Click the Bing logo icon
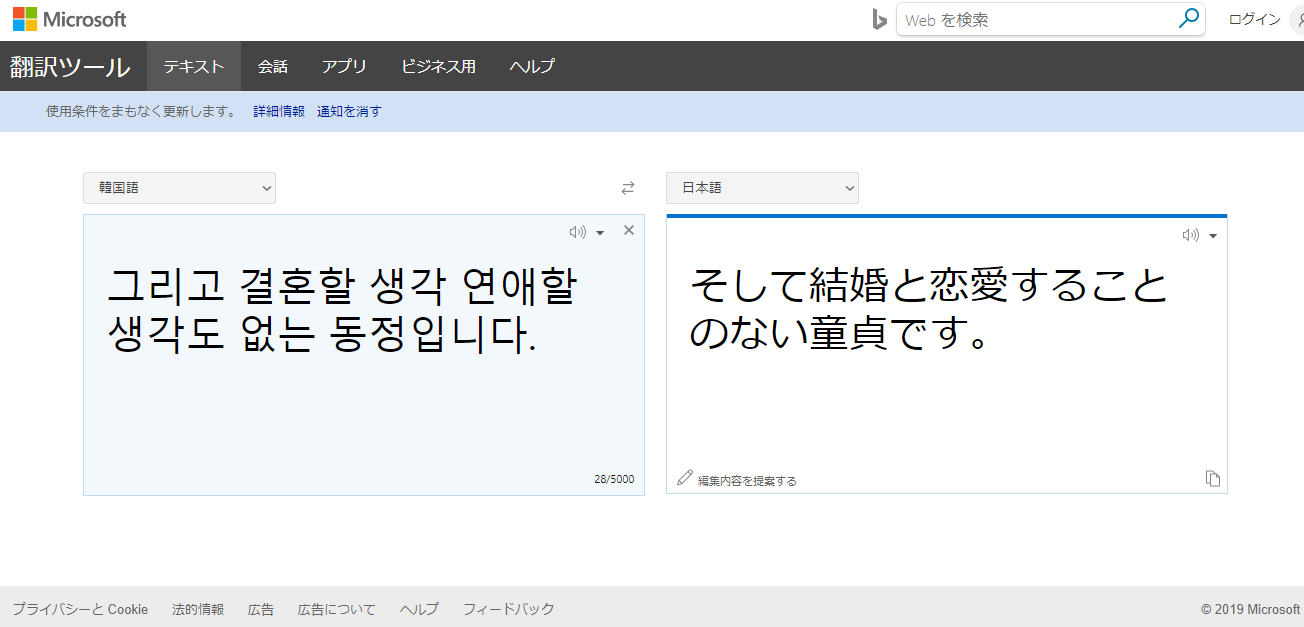The height and width of the screenshot is (627, 1304). [x=879, y=19]
